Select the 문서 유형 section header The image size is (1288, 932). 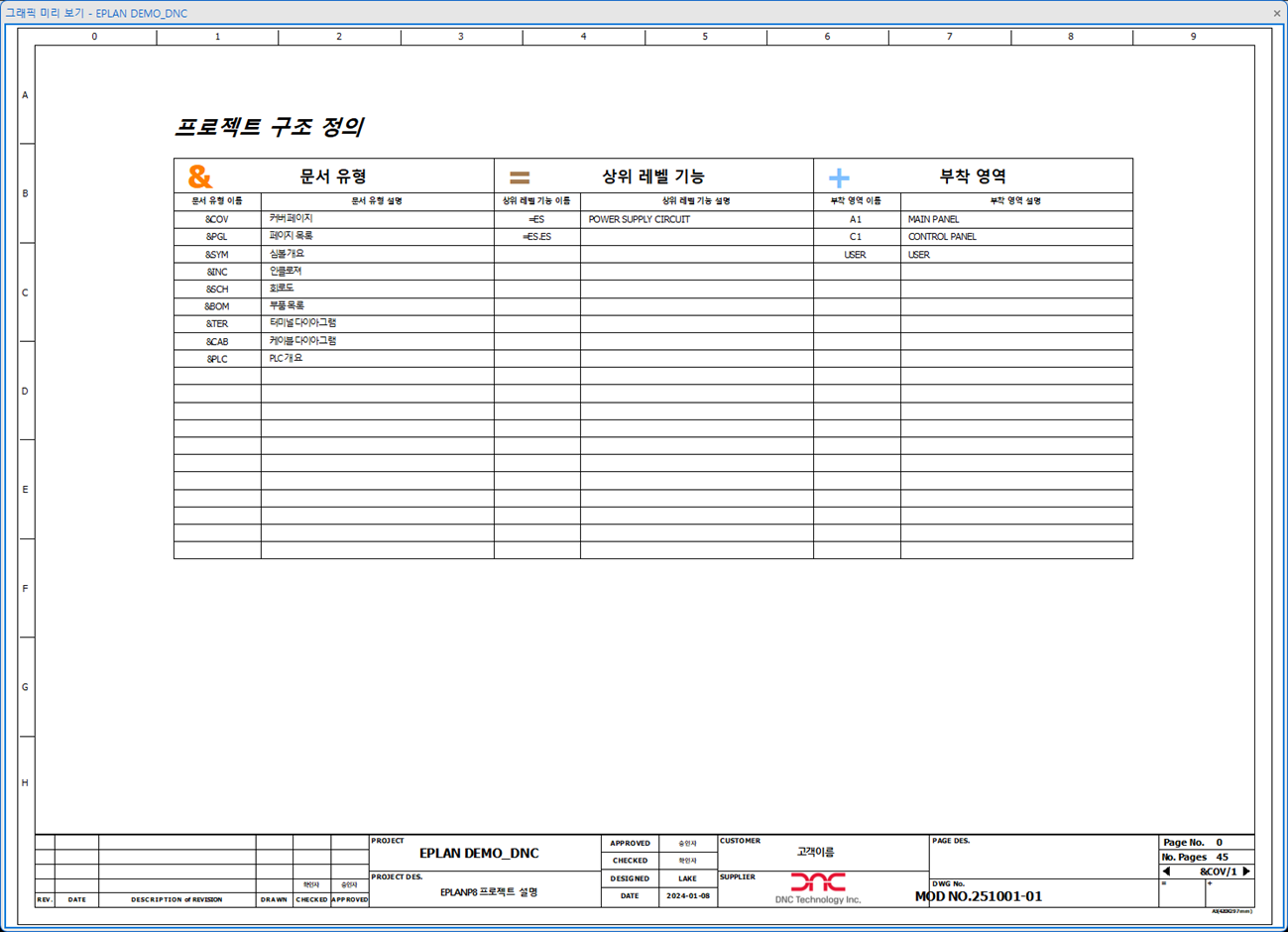[333, 176]
